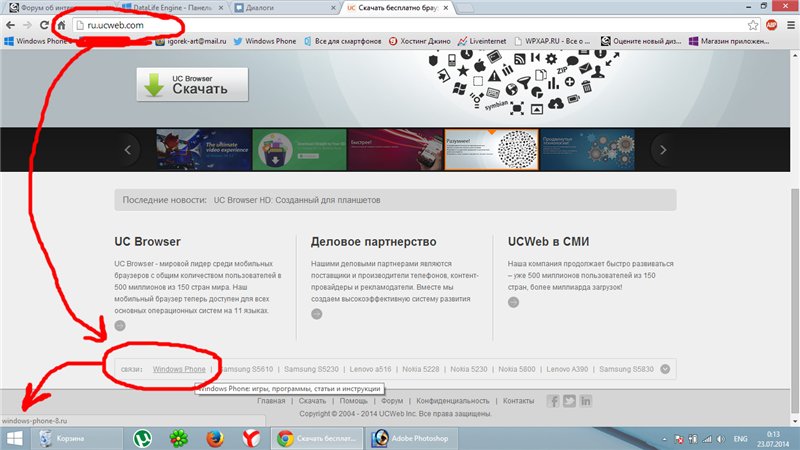This screenshot has width=800, height=450.
Task: Open the Lenovo a516 link
Action: click(x=370, y=369)
